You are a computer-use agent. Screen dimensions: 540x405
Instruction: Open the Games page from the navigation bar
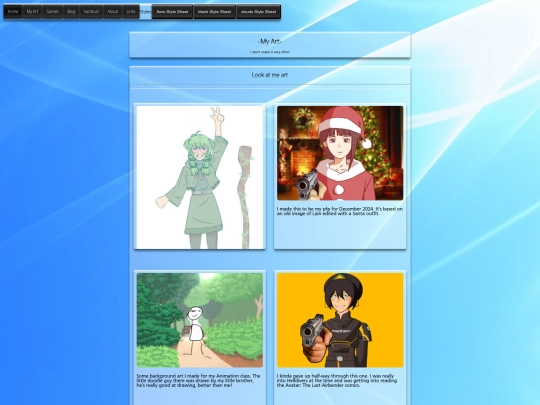tap(53, 11)
